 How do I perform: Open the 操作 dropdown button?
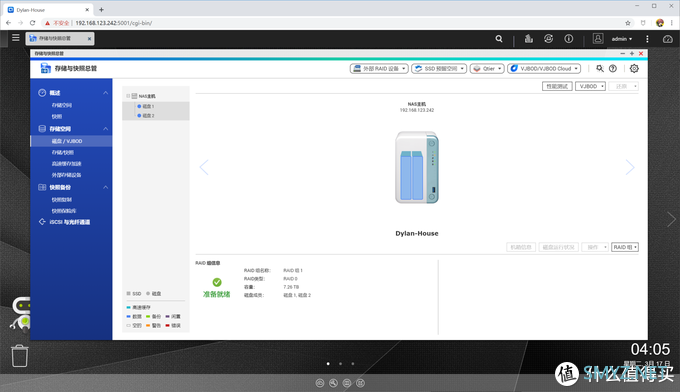tap(595, 247)
